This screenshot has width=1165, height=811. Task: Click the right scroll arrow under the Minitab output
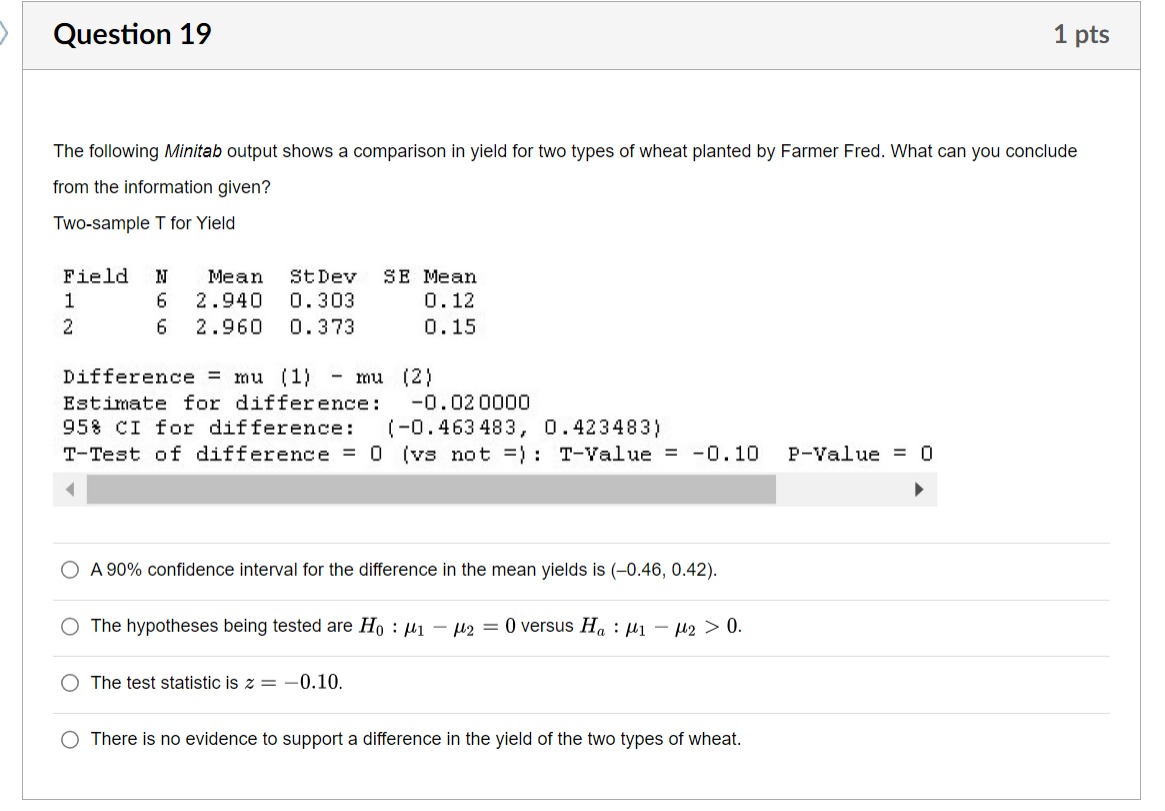pyautogui.click(x=919, y=489)
